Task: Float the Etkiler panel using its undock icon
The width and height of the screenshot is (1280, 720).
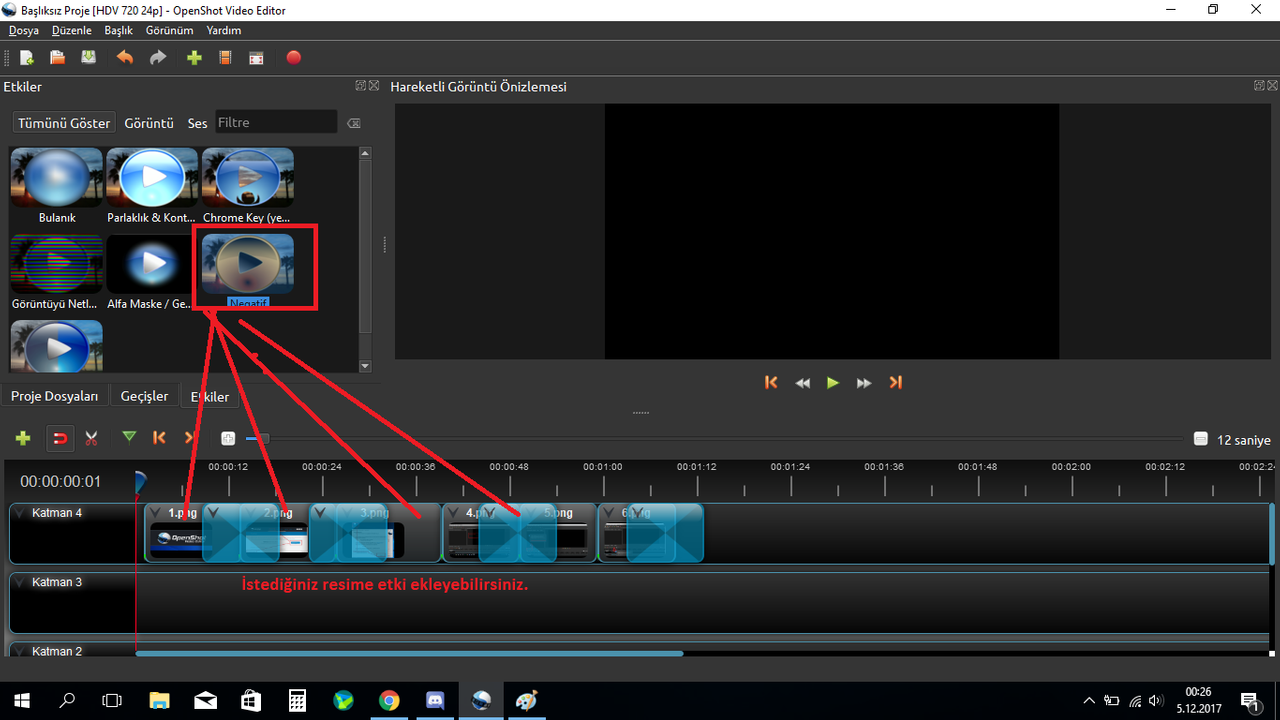Action: pyautogui.click(x=360, y=86)
